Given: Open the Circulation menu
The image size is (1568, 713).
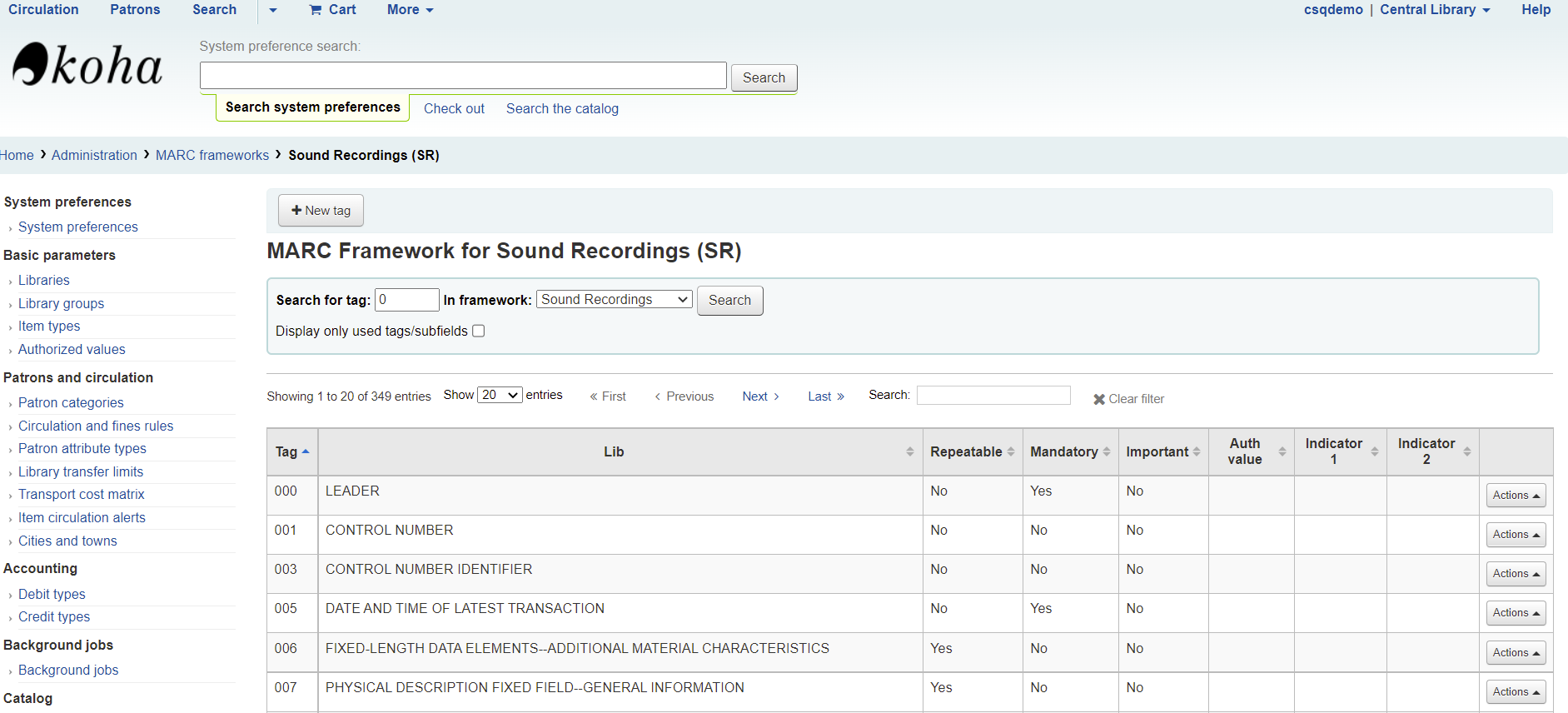Looking at the screenshot, I should tap(43, 10).
